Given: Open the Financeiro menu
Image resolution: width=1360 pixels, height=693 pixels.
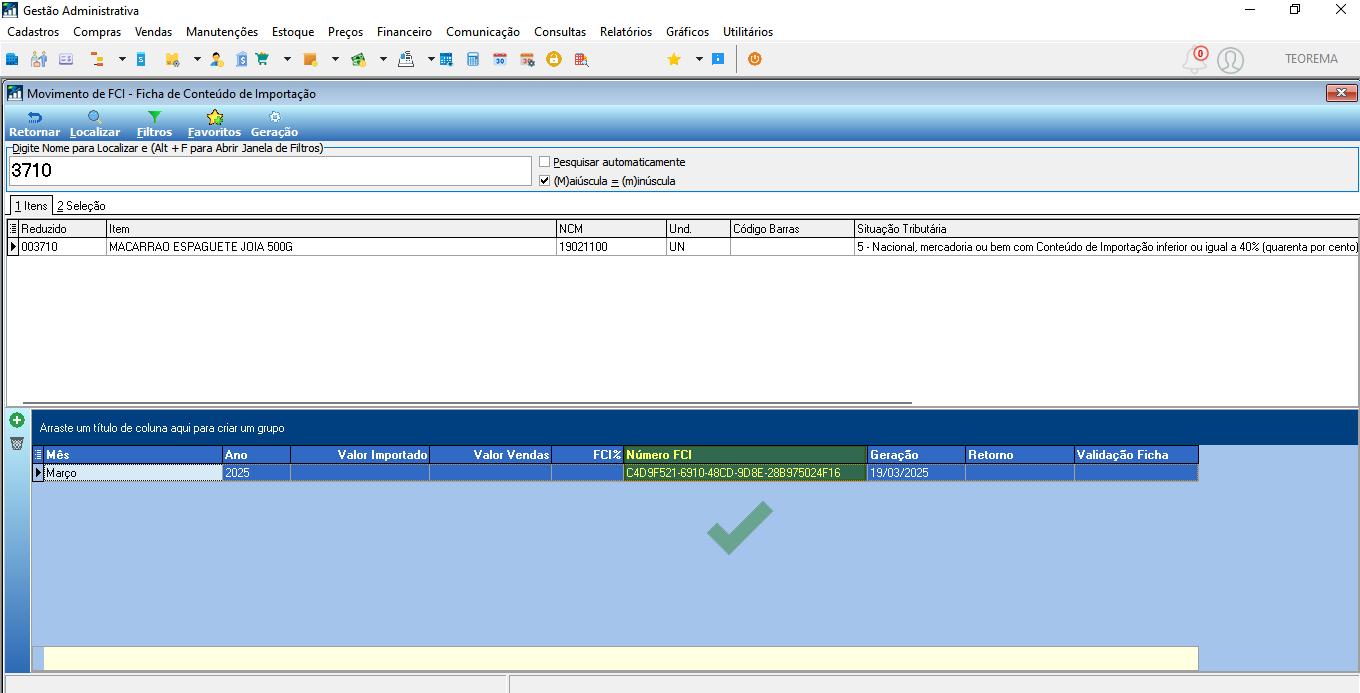Looking at the screenshot, I should (404, 32).
